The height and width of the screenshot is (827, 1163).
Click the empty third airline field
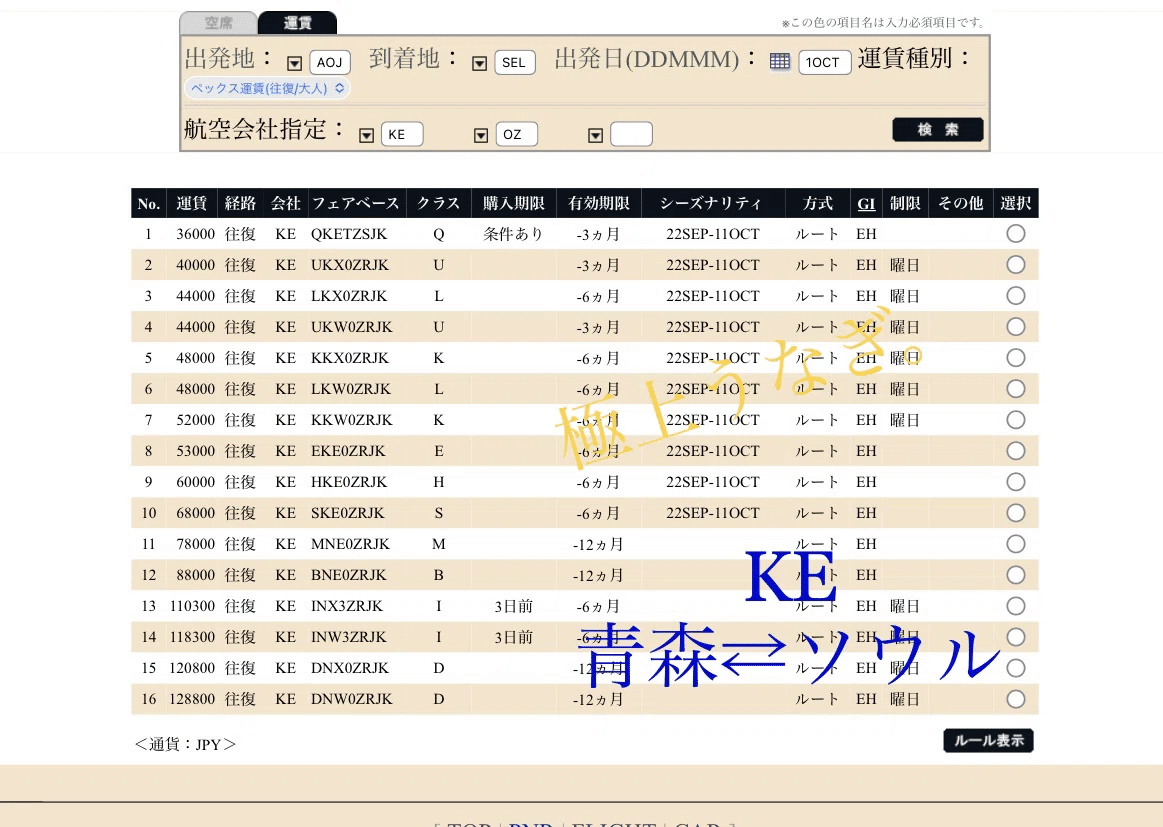631,134
